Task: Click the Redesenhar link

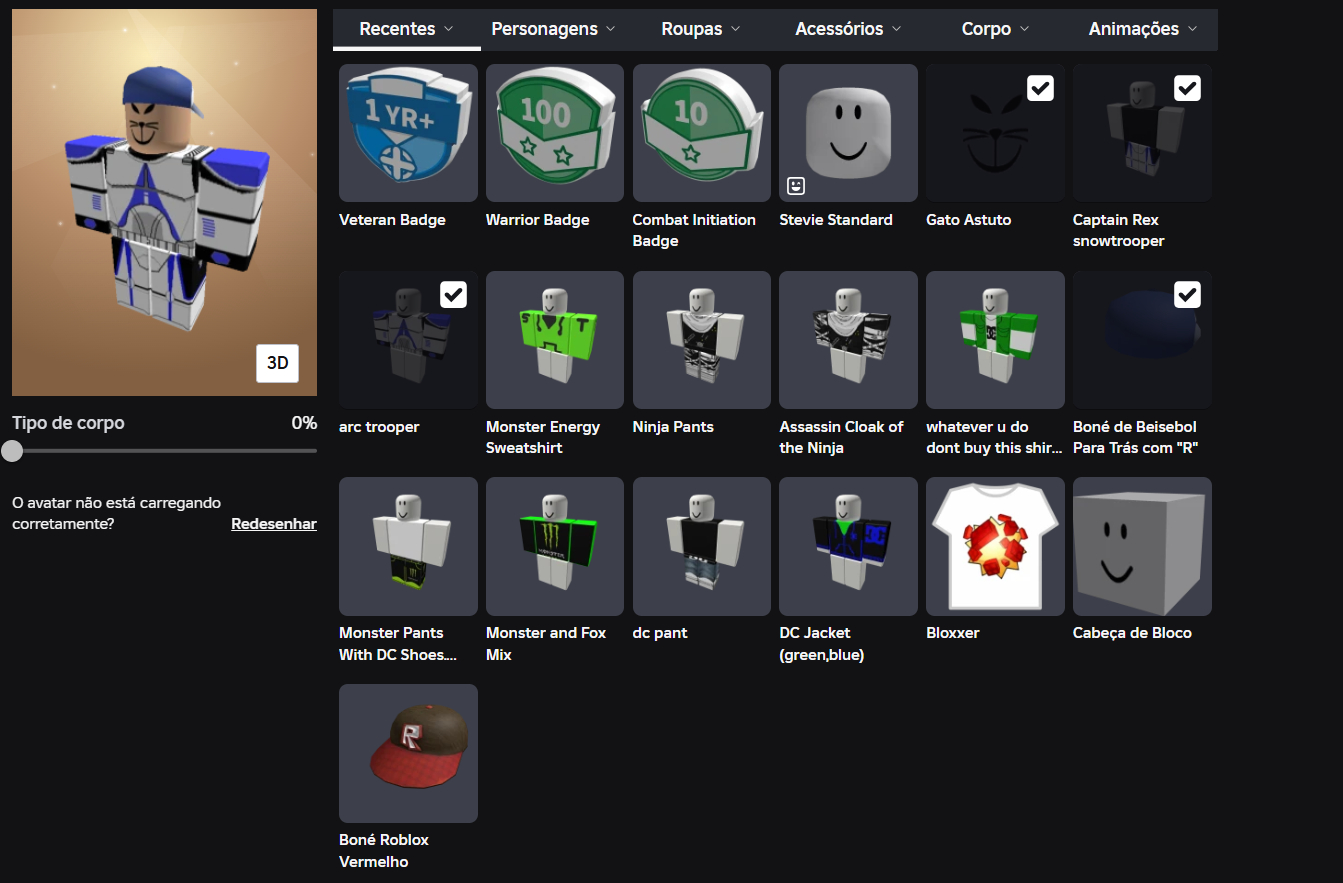Action: pos(274,524)
